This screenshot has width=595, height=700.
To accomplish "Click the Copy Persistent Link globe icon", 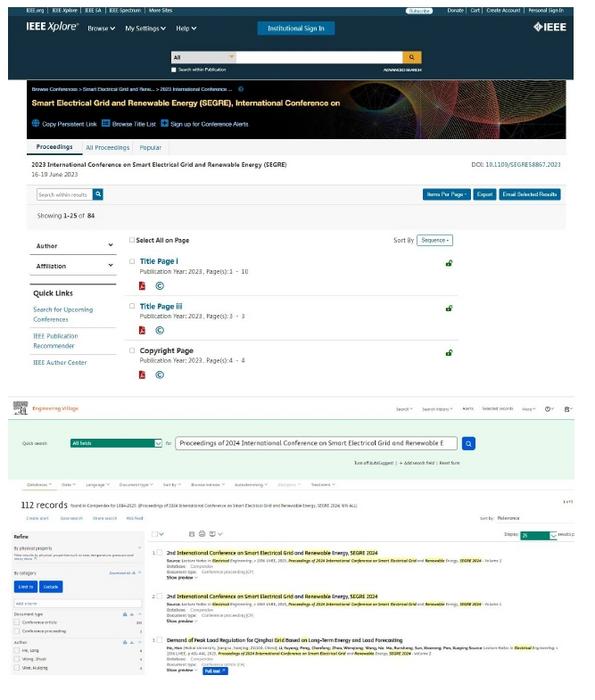I will click(36, 123).
